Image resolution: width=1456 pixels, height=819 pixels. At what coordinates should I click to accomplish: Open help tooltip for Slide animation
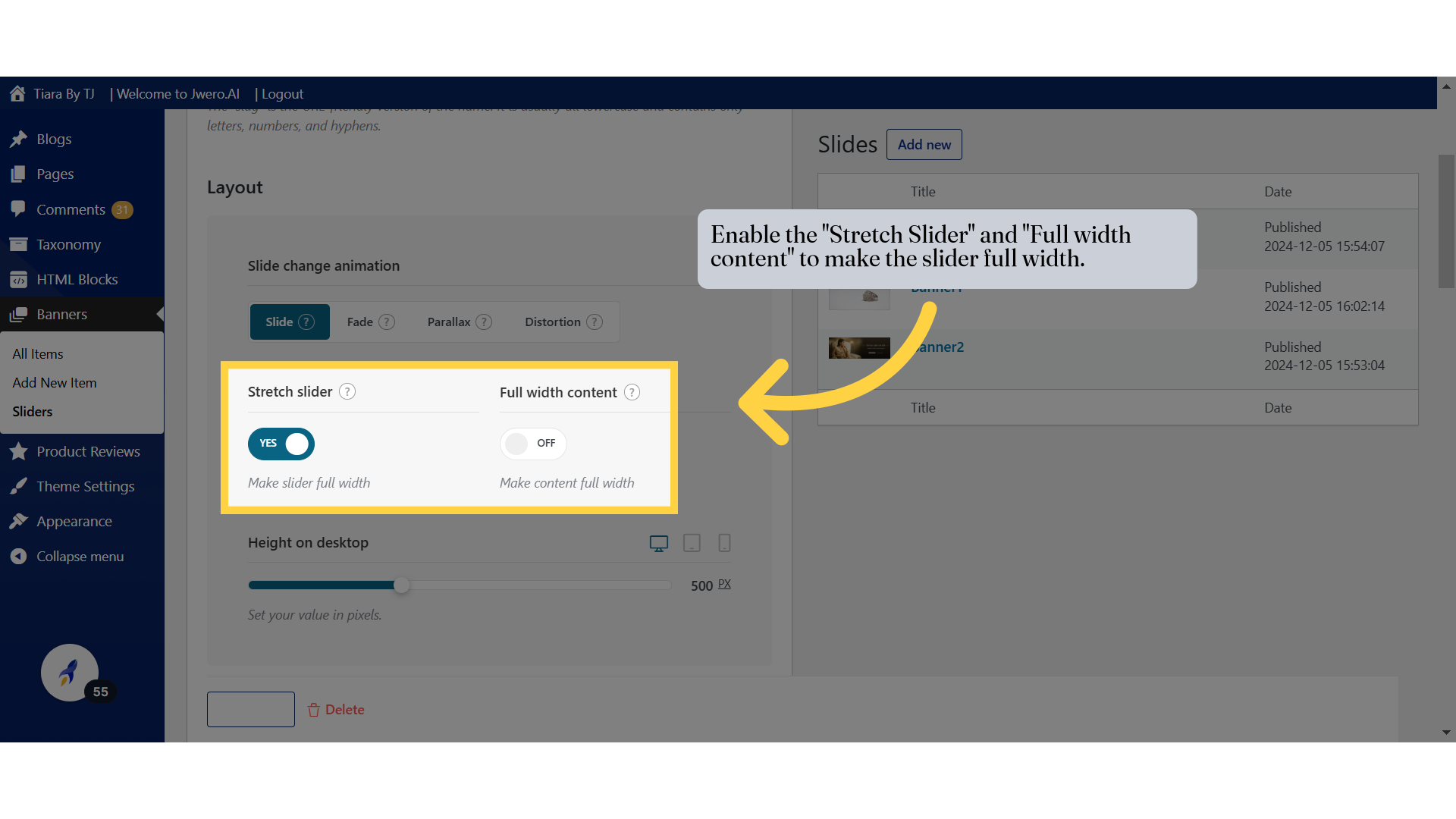point(306,322)
